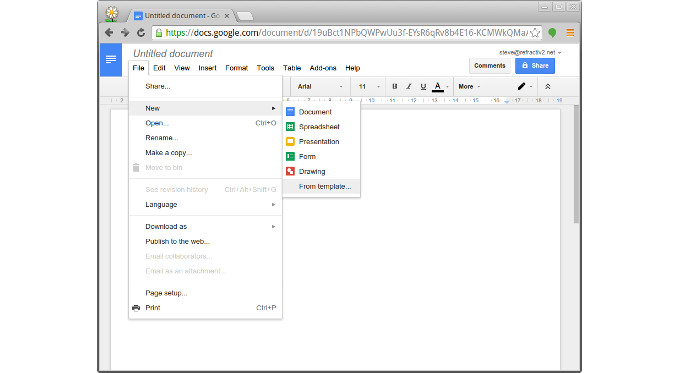The image size is (680, 373).
Task: Click the Comments button
Action: (x=490, y=65)
